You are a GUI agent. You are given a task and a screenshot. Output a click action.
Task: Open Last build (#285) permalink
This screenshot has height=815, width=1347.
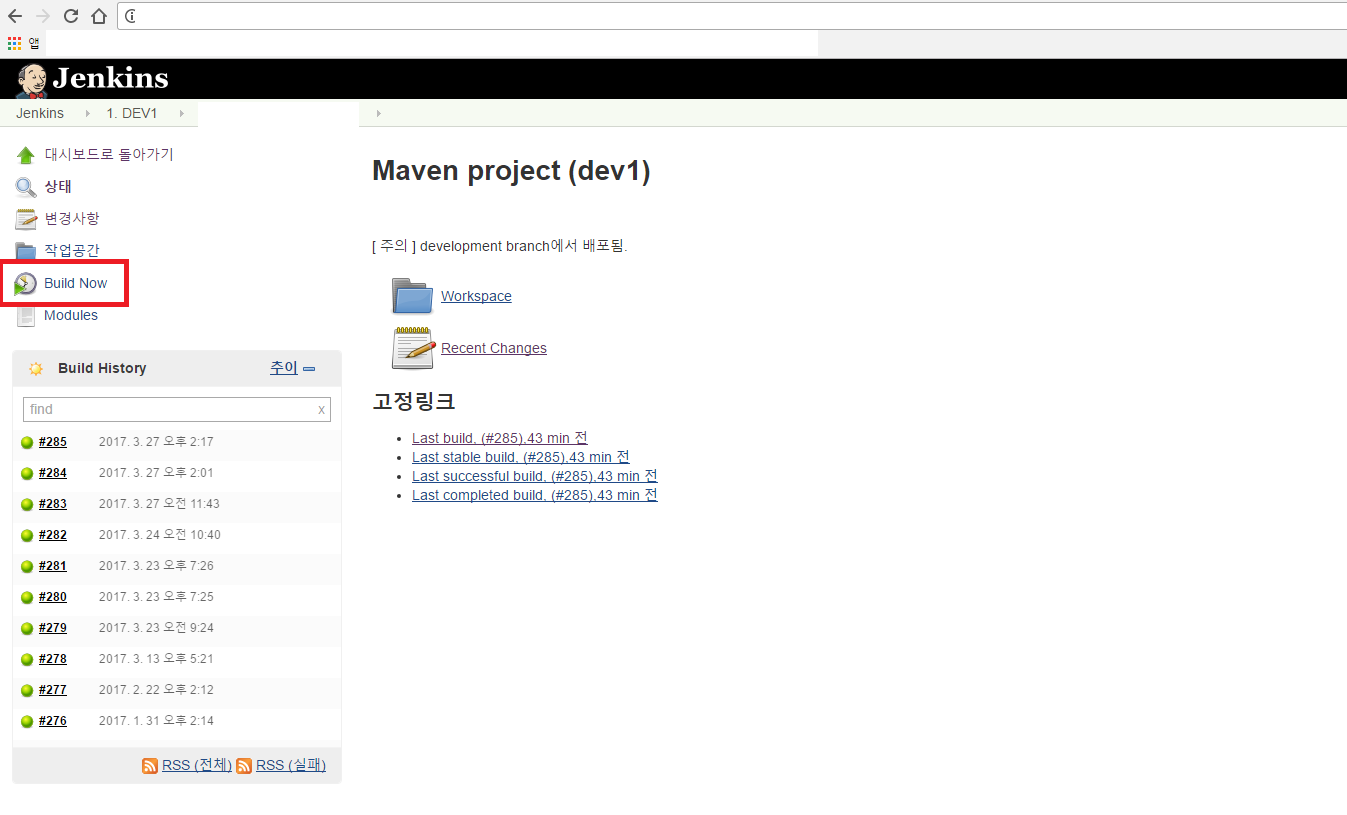[500, 438]
